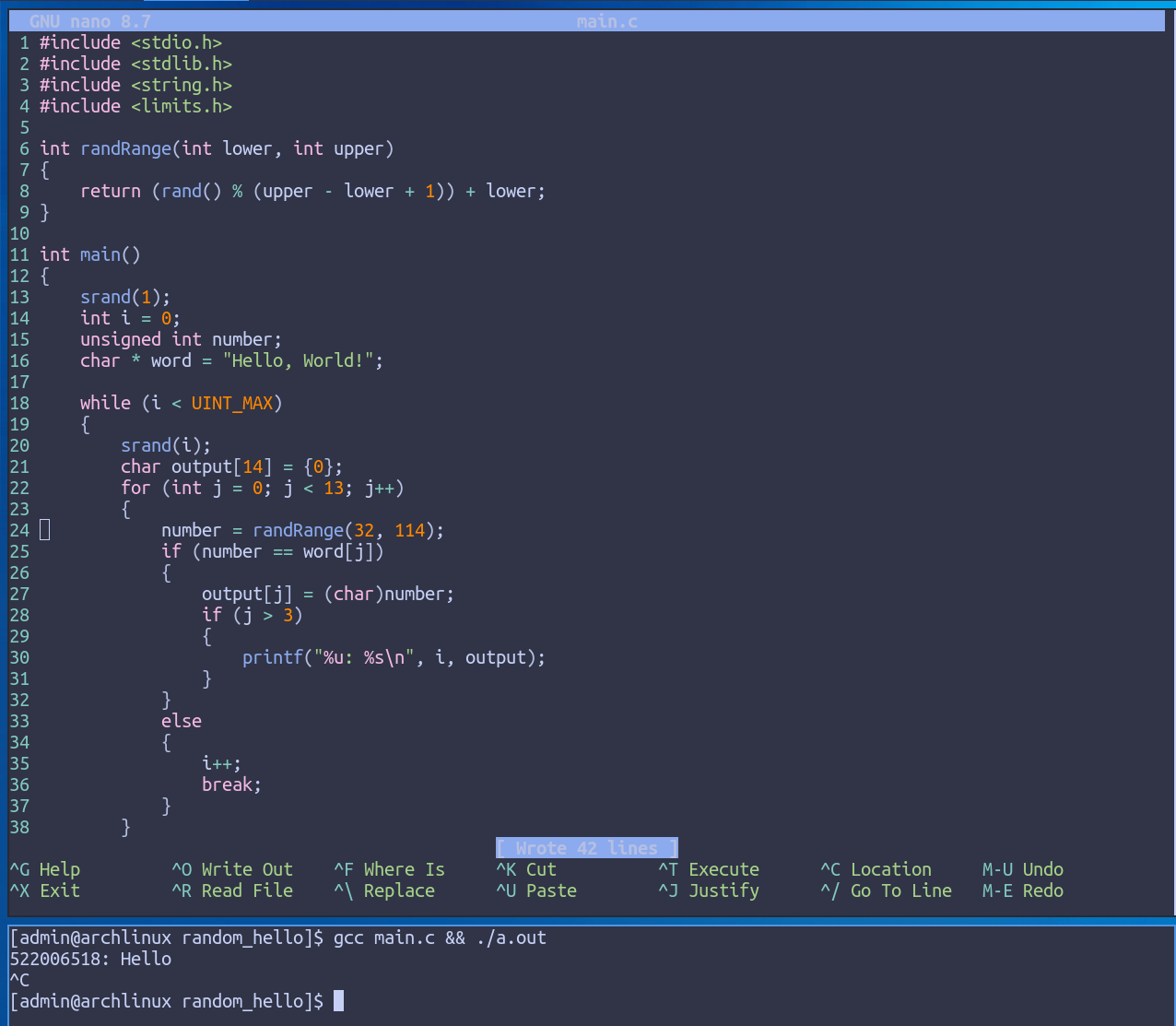Click the M-U Undo shortcut

tap(1023, 869)
